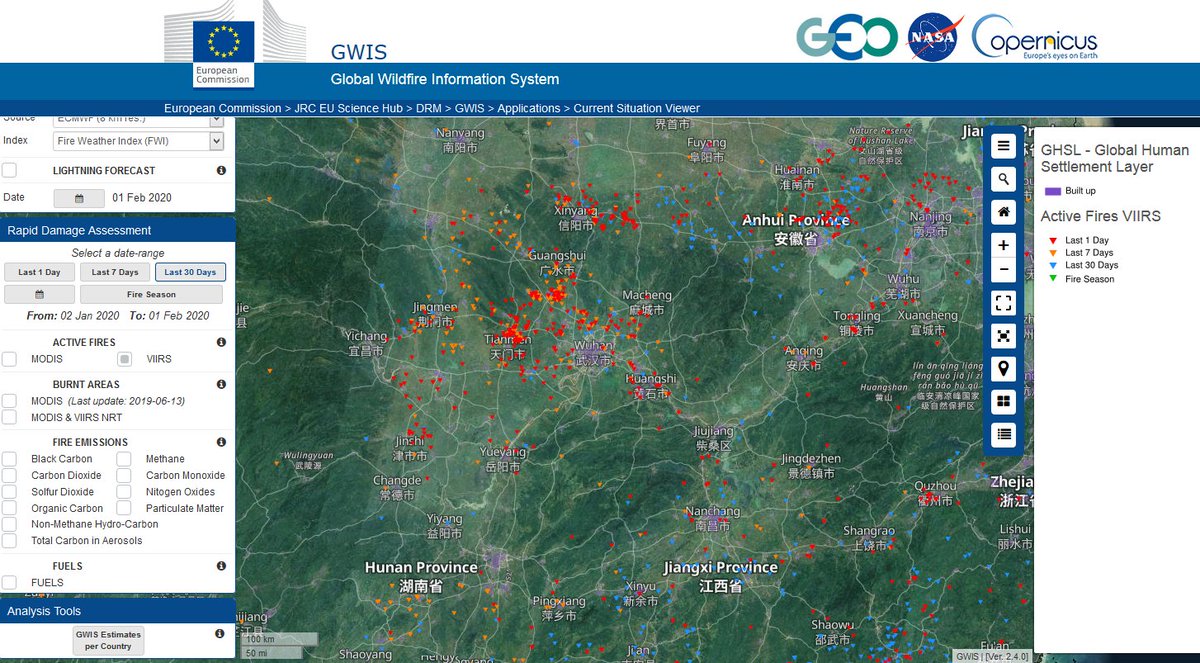1200x663 pixels.
Task: Check the Carbon Dioxide emissions box
Action: pyautogui.click(x=9, y=475)
